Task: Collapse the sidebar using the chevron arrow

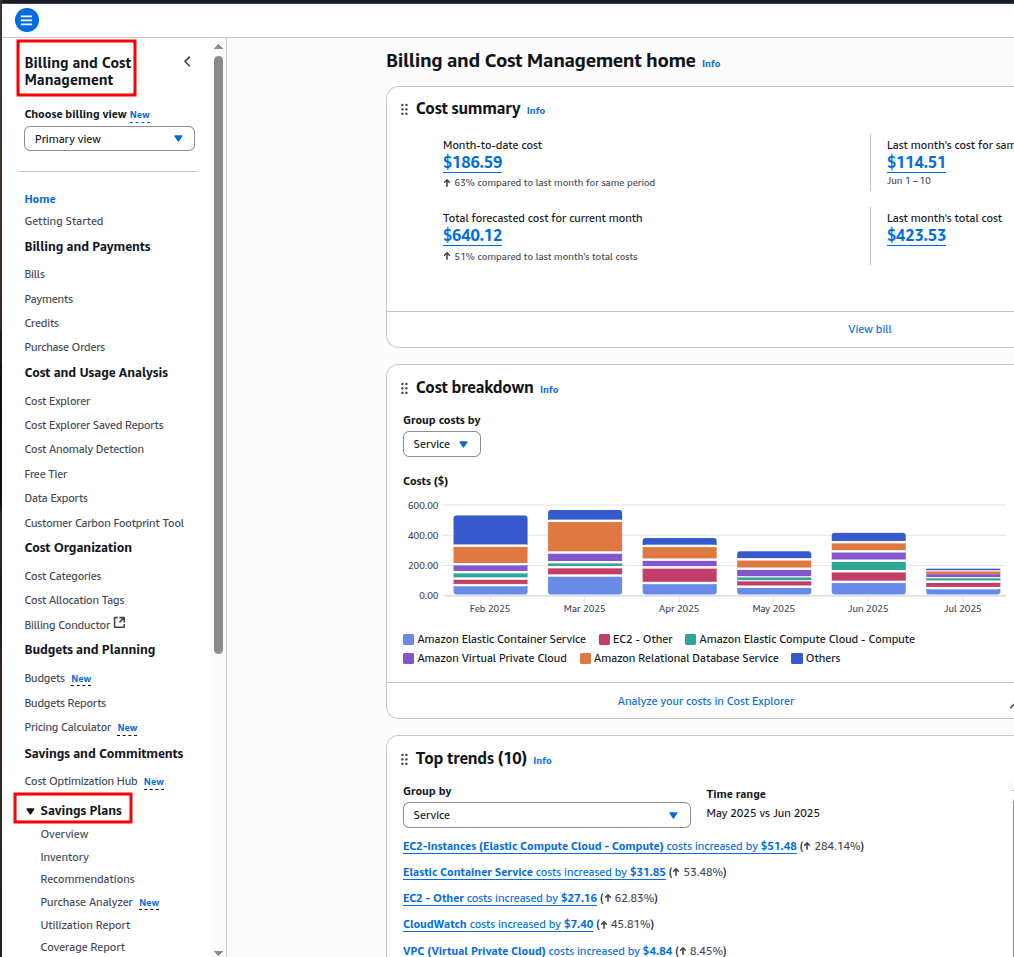Action: 187,60
